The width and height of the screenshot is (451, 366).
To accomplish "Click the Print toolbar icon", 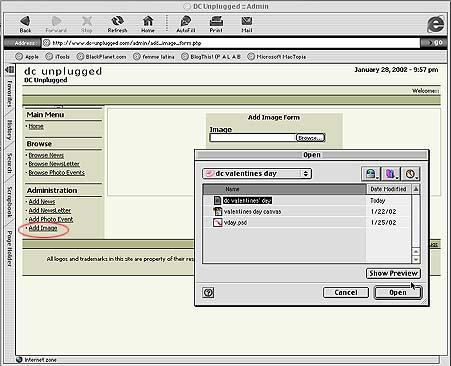I will pos(216,24).
